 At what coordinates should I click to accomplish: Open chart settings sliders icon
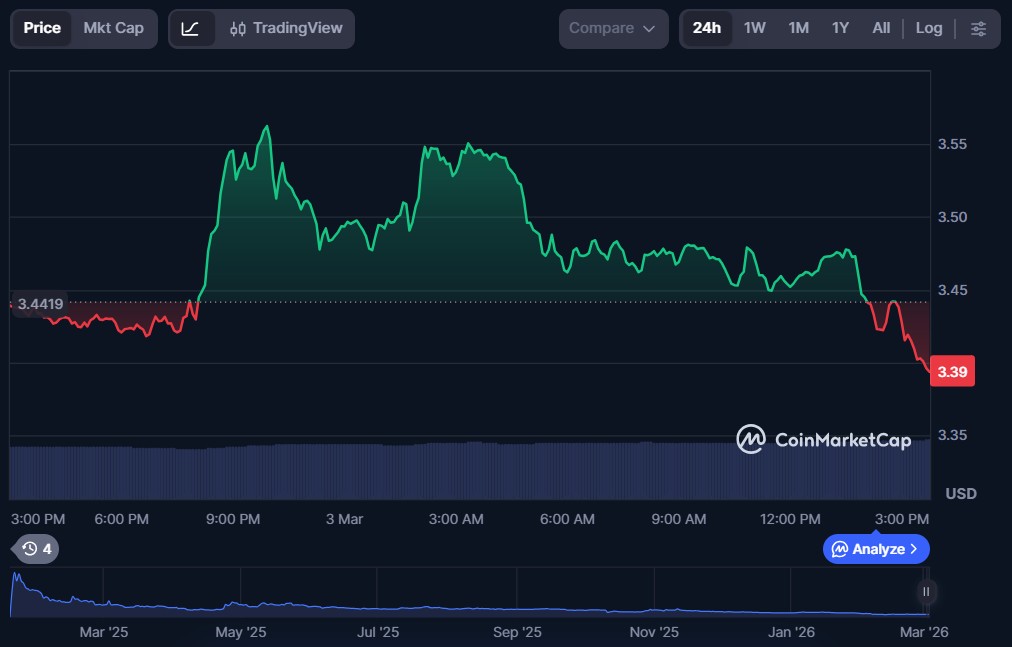(978, 29)
